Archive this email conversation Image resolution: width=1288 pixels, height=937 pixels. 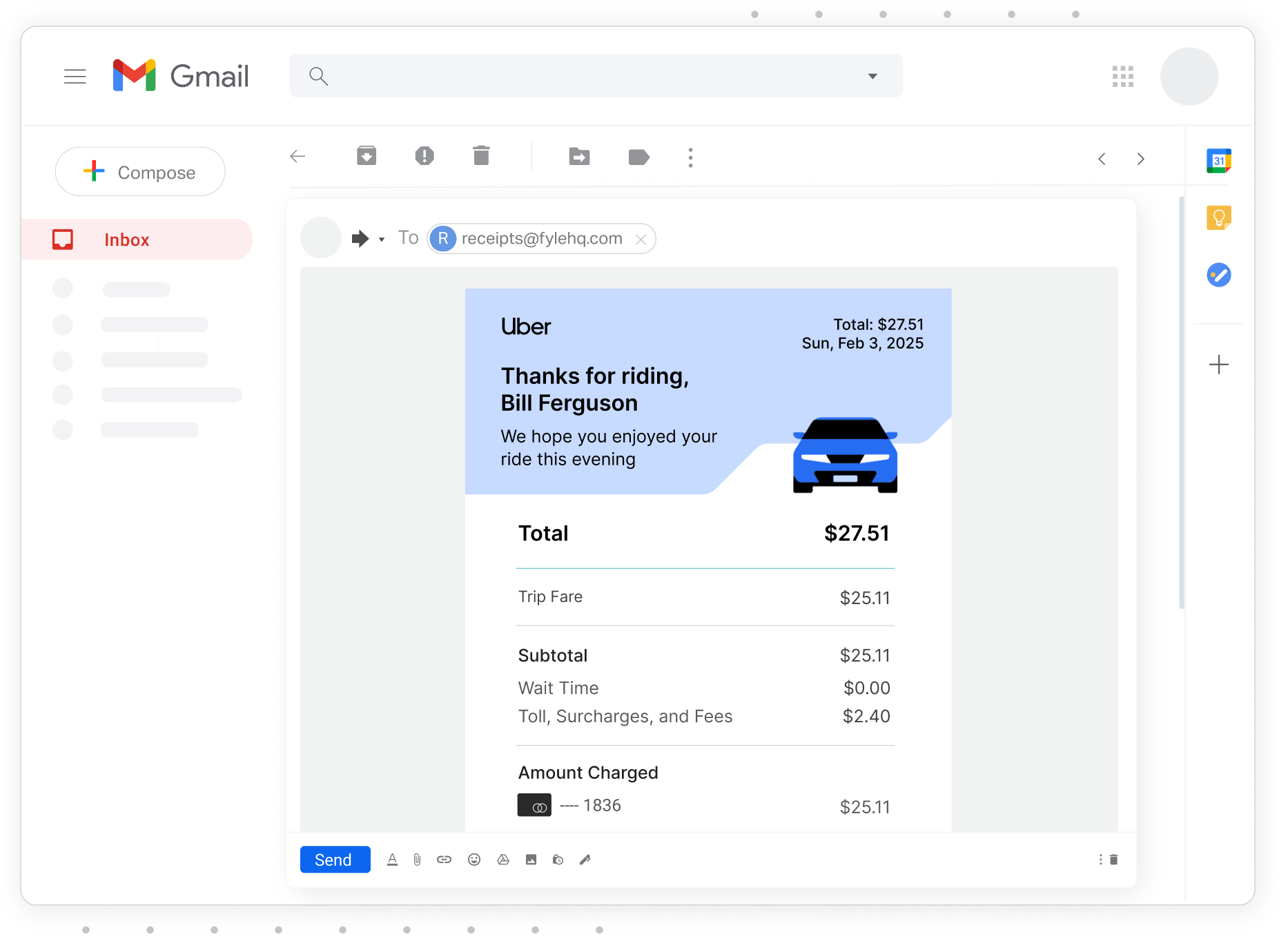tap(367, 156)
